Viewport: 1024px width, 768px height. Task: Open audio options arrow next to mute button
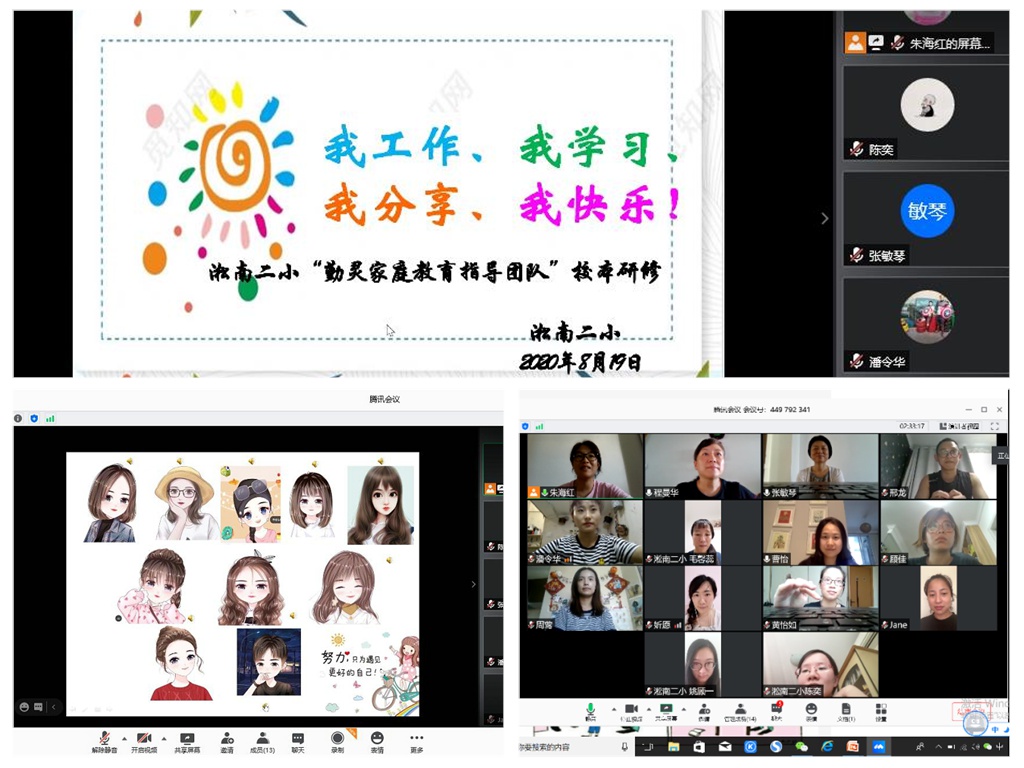122,739
